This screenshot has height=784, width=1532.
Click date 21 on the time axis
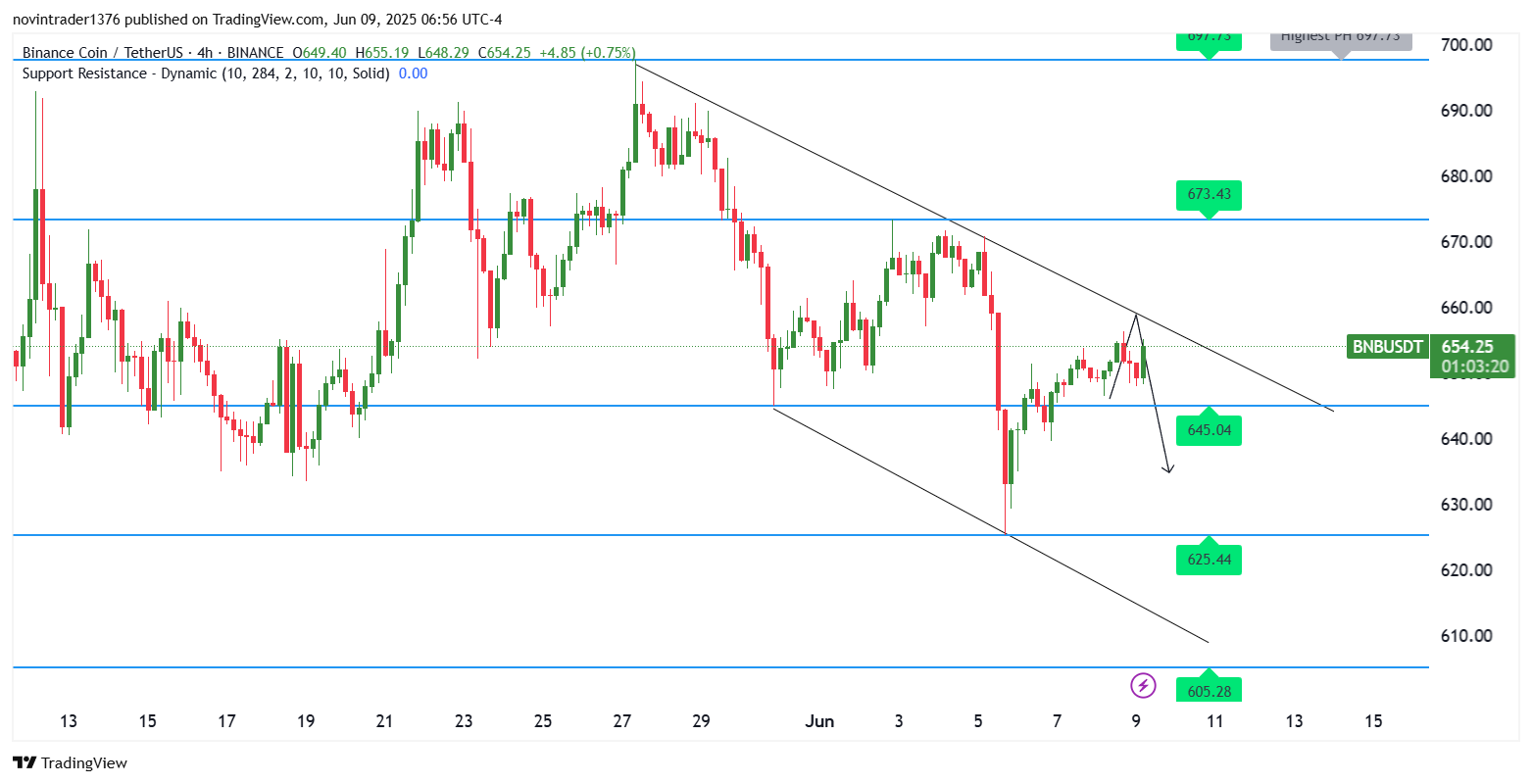click(384, 721)
